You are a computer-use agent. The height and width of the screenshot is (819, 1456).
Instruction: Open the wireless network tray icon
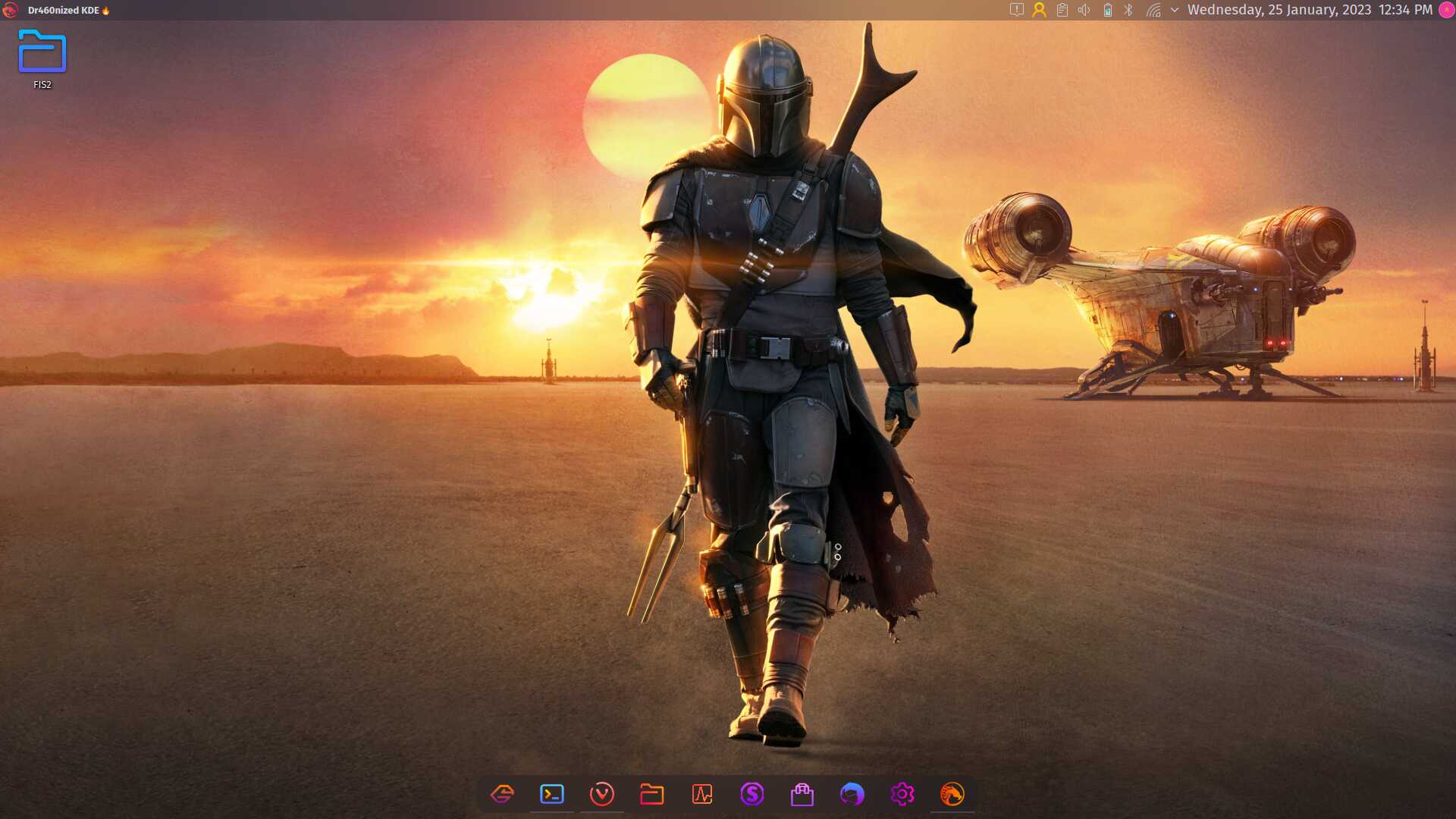point(1153,10)
